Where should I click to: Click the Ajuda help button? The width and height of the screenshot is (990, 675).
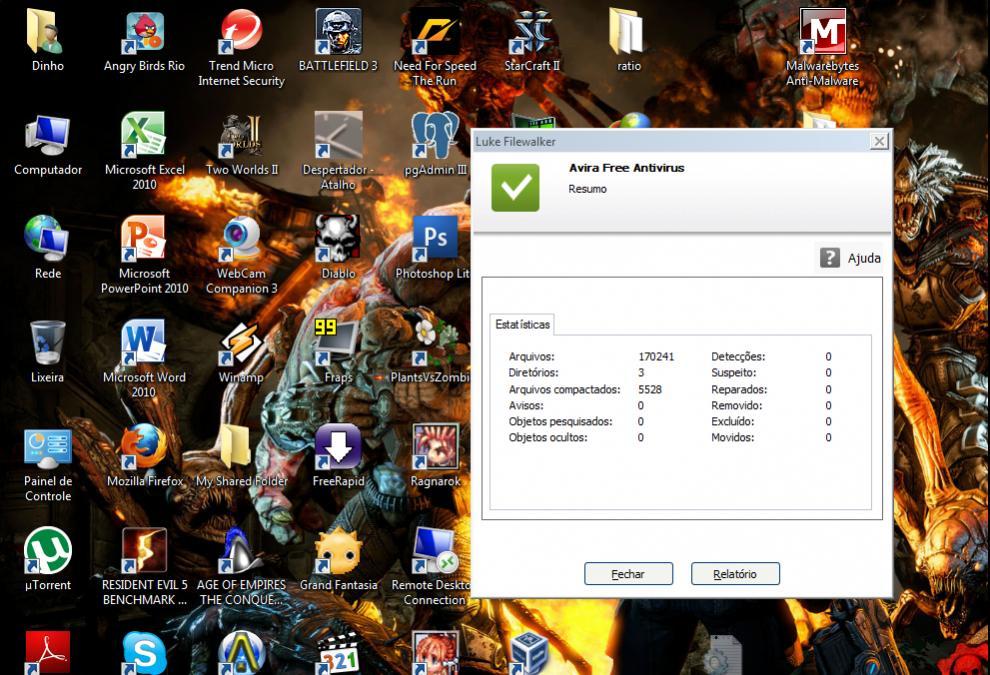pyautogui.click(x=850, y=258)
